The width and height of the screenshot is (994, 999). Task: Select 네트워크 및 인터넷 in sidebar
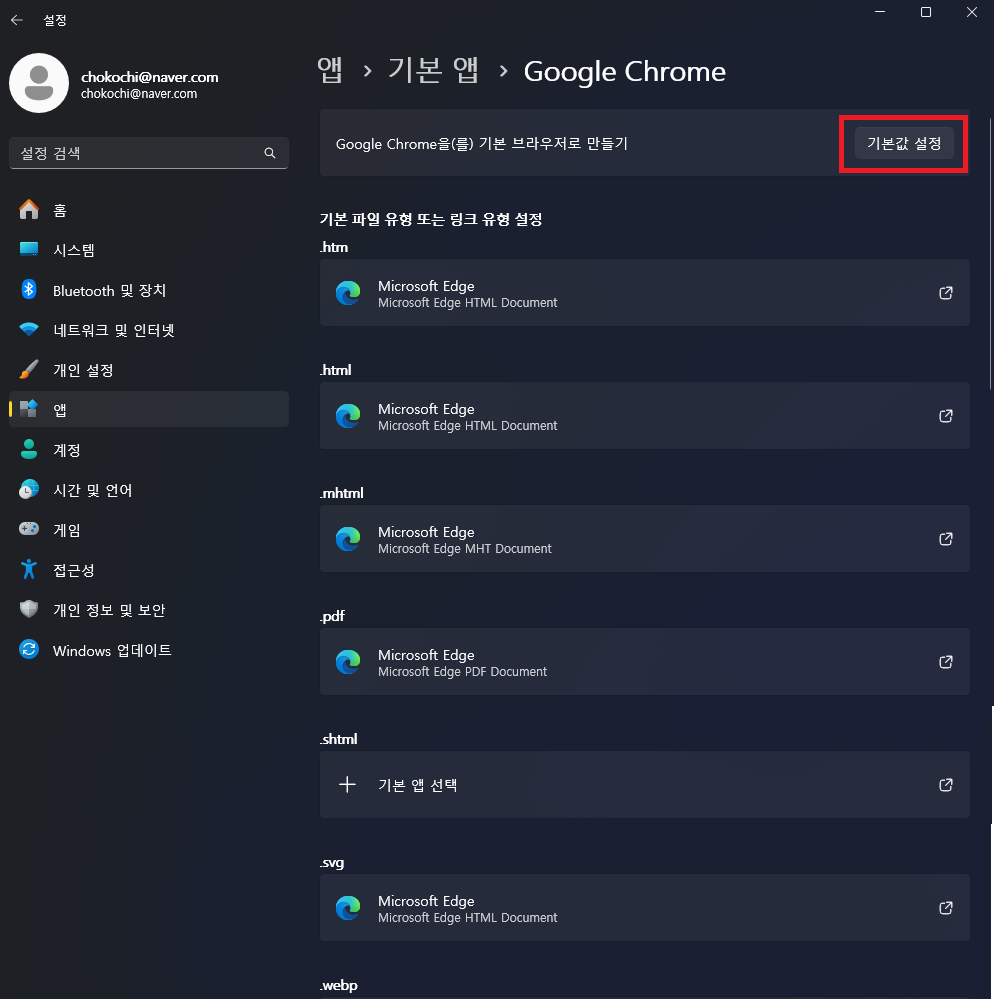148,329
